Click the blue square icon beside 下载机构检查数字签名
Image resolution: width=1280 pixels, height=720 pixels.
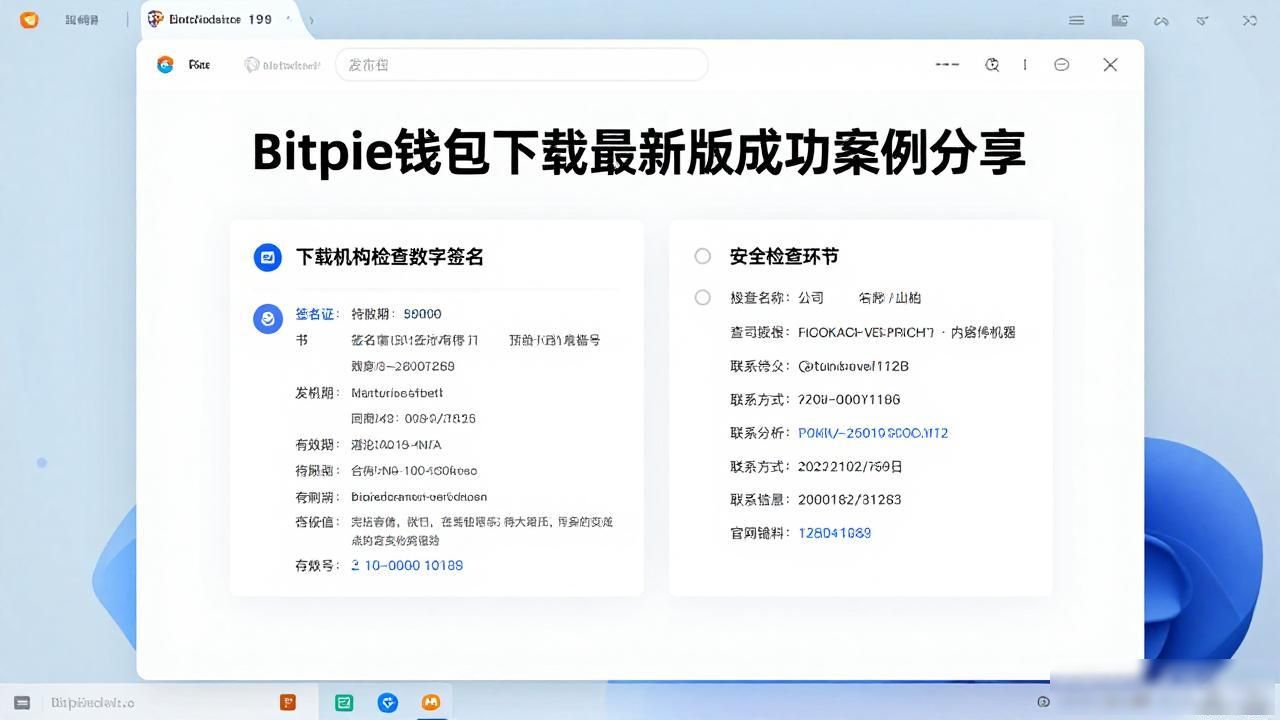[268, 257]
